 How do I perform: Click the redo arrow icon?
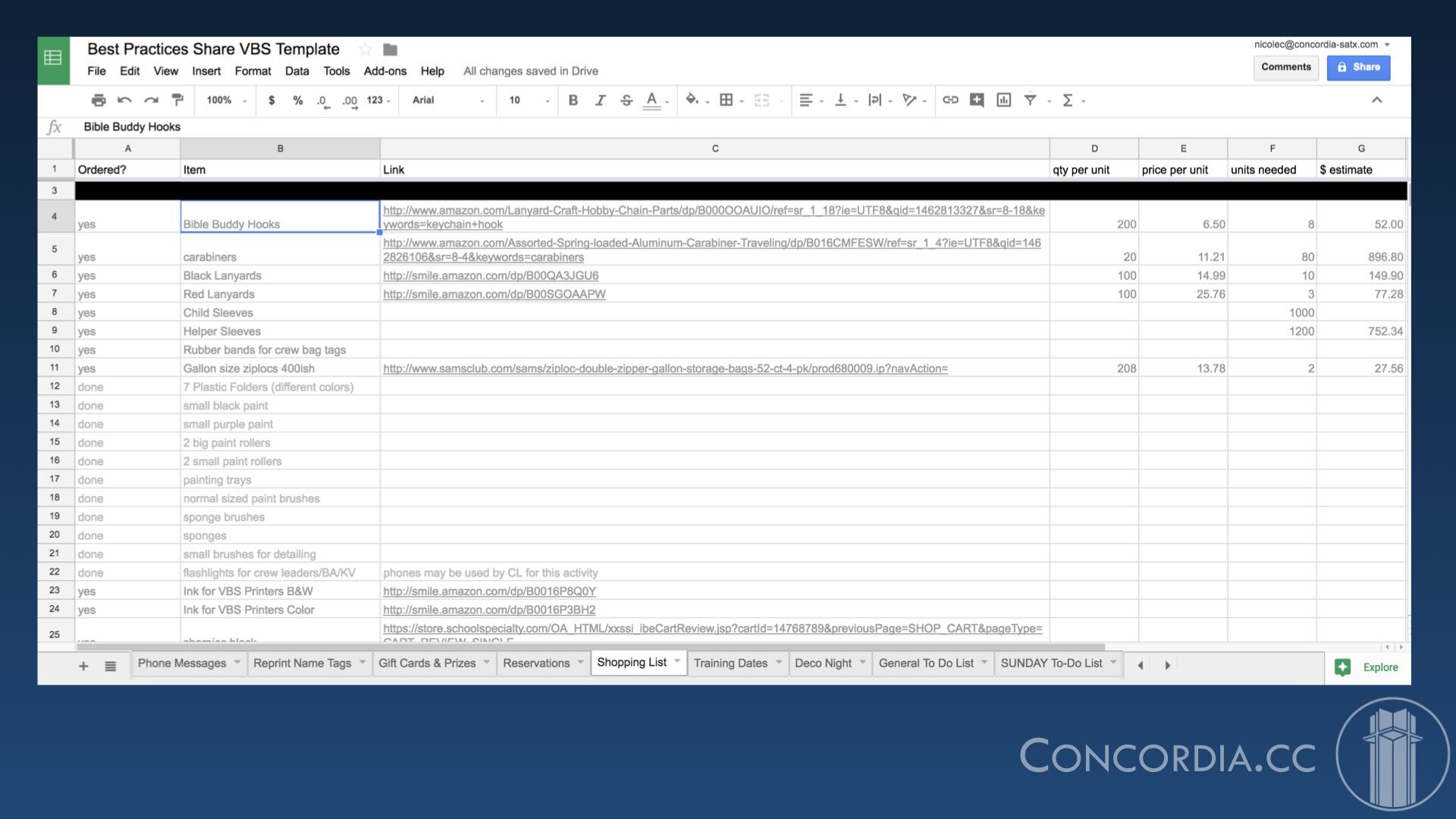(152, 100)
